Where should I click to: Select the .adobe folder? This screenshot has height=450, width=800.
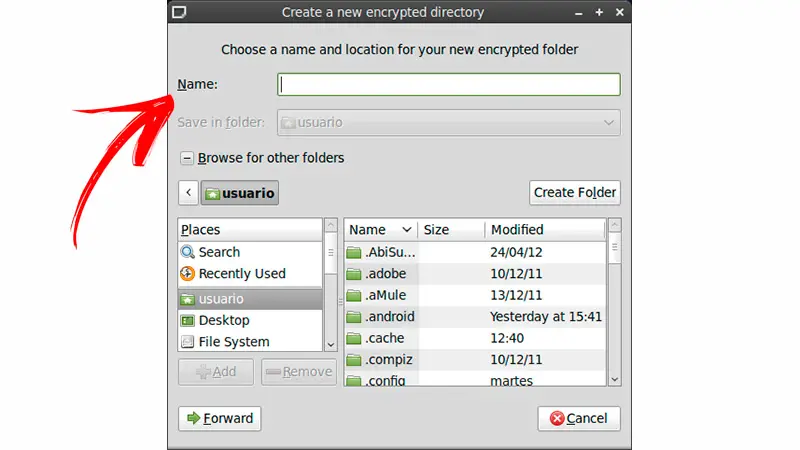(475, 274)
